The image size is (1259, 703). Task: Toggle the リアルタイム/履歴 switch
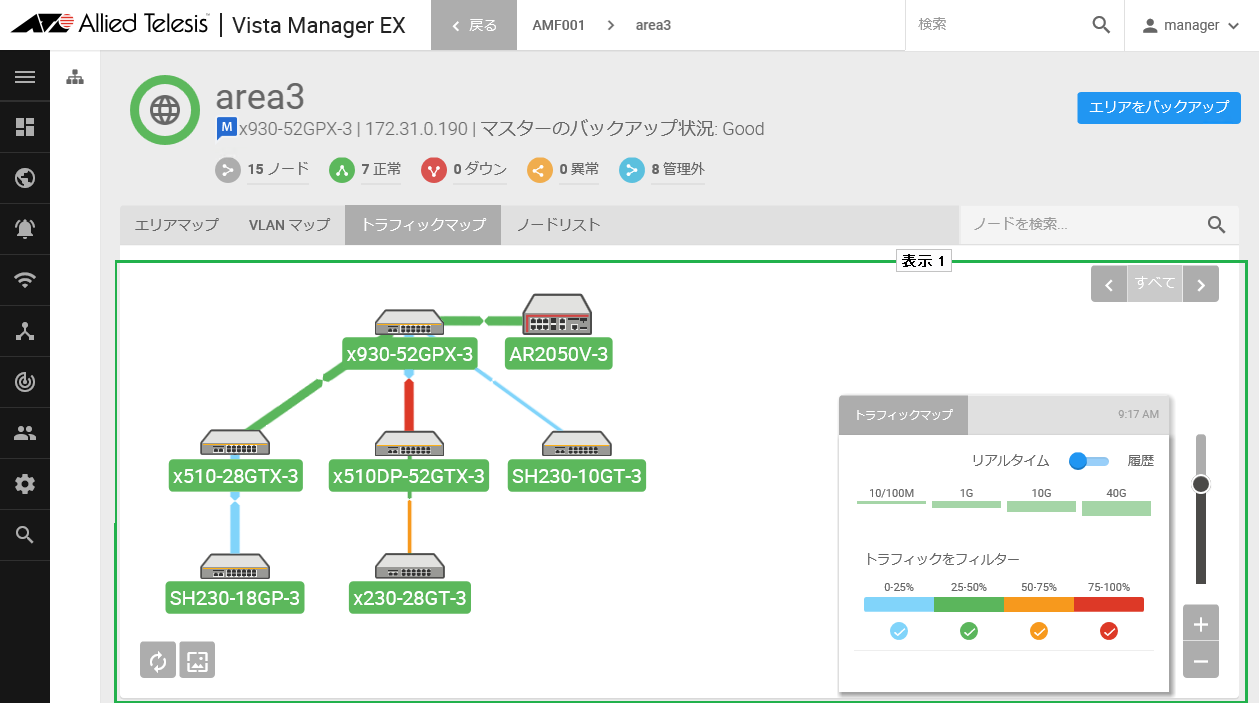coord(1089,461)
